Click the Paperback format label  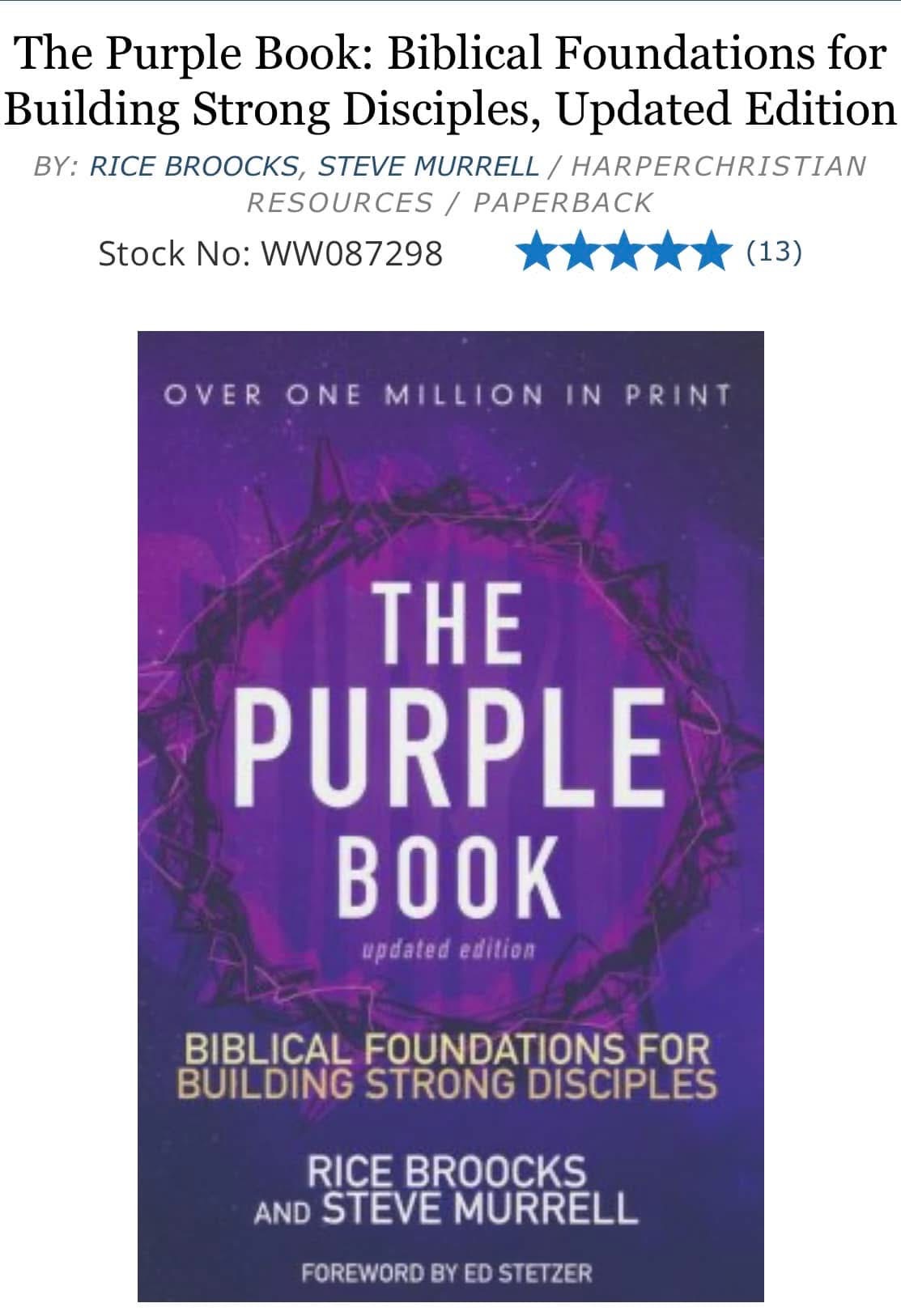[563, 202]
